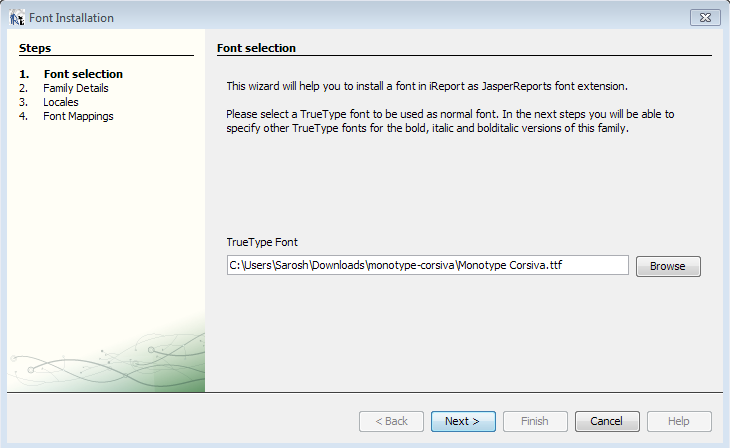
Task: Click the greyed-out Finish button
Action: tap(535, 421)
